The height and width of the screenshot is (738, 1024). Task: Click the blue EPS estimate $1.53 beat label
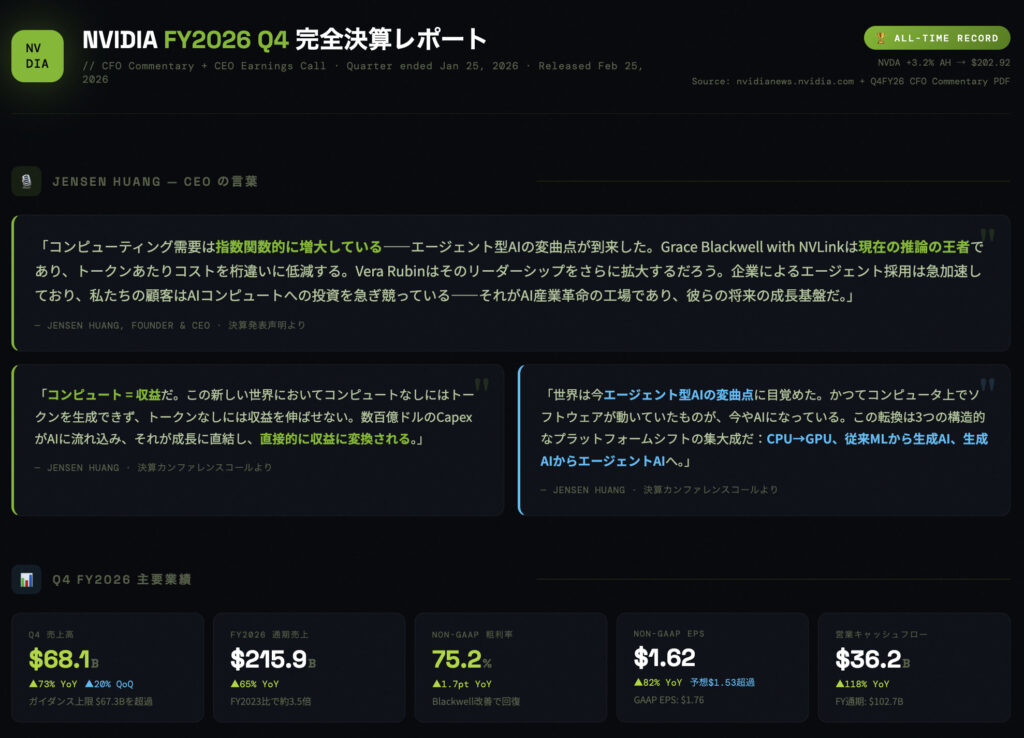[x=722, y=682]
